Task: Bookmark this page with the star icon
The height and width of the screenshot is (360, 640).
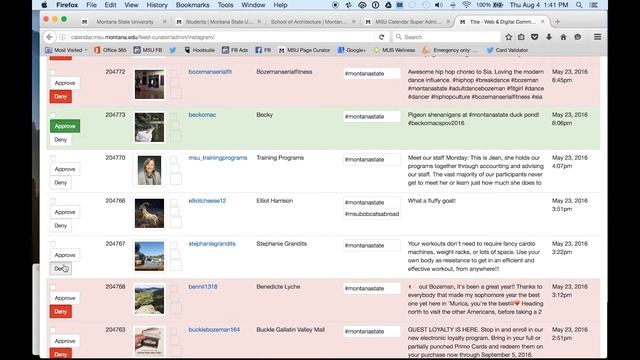Action: click(509, 37)
